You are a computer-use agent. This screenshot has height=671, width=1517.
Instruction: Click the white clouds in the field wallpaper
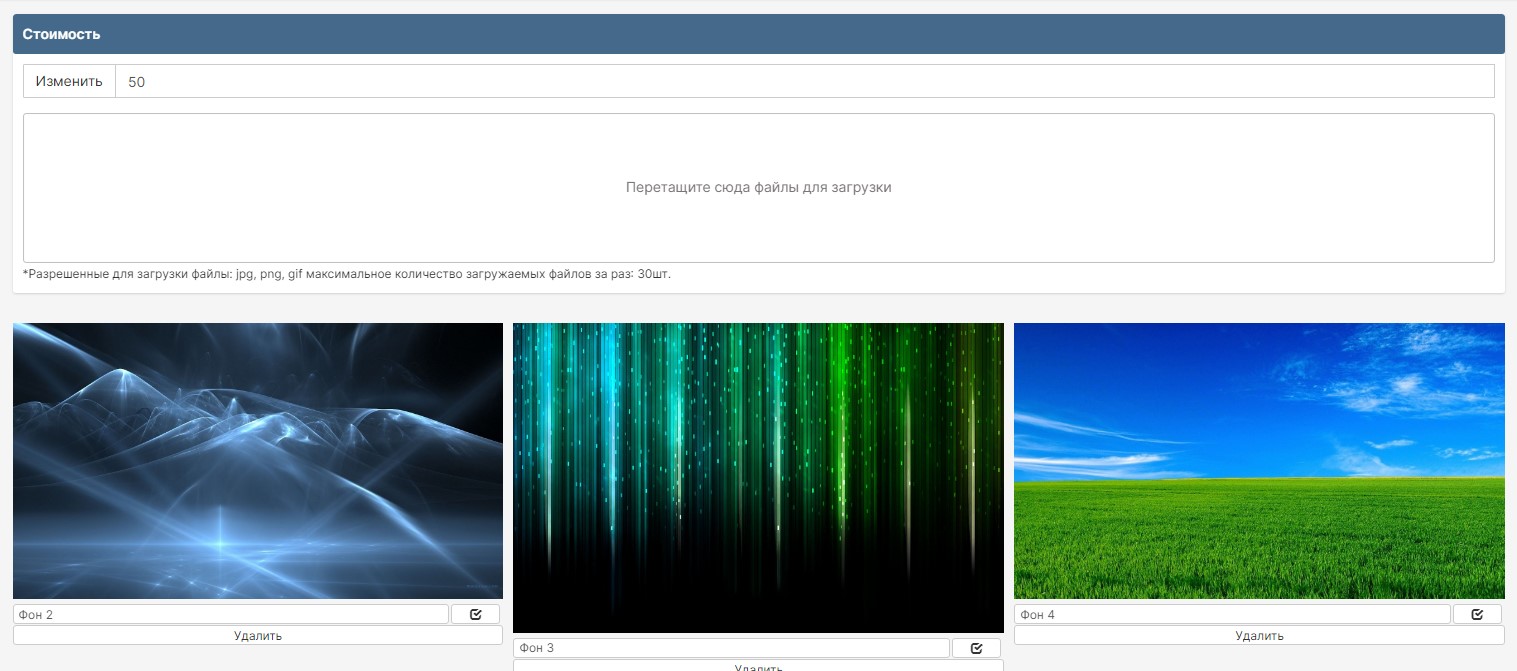[x=1400, y=385]
